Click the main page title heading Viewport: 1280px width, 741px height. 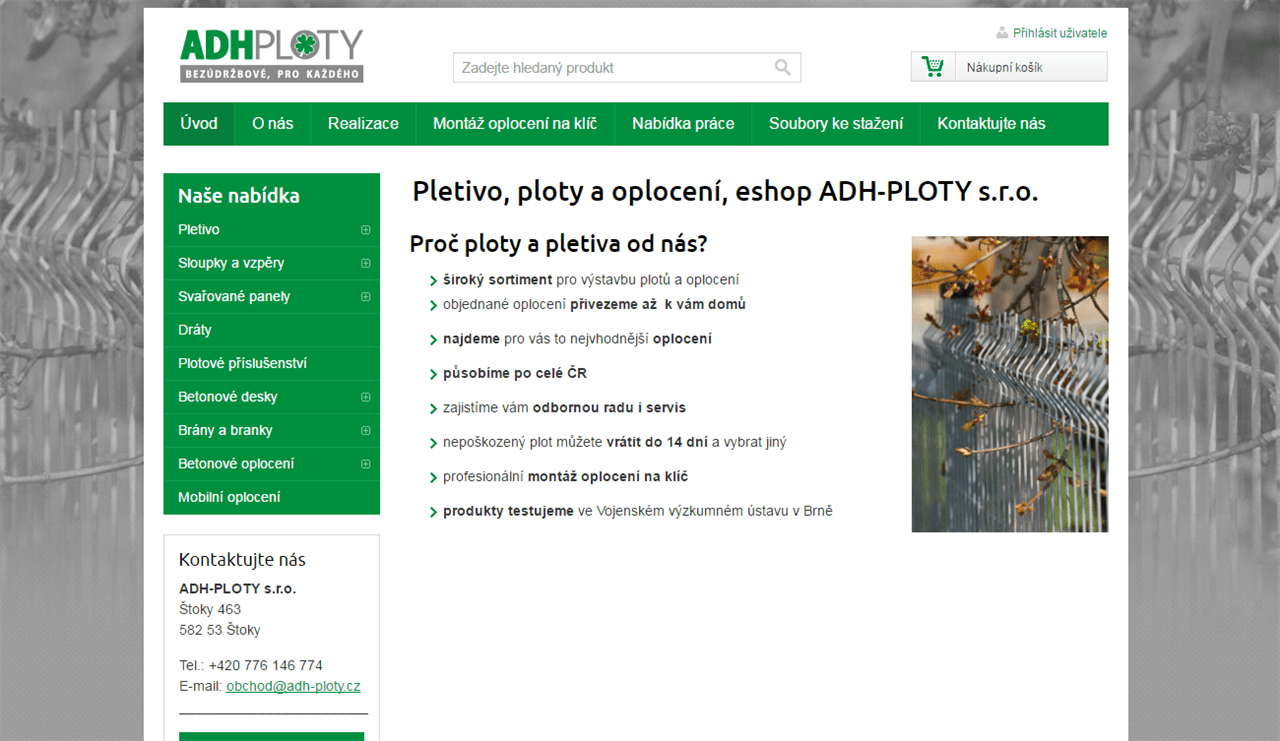pyautogui.click(x=725, y=192)
